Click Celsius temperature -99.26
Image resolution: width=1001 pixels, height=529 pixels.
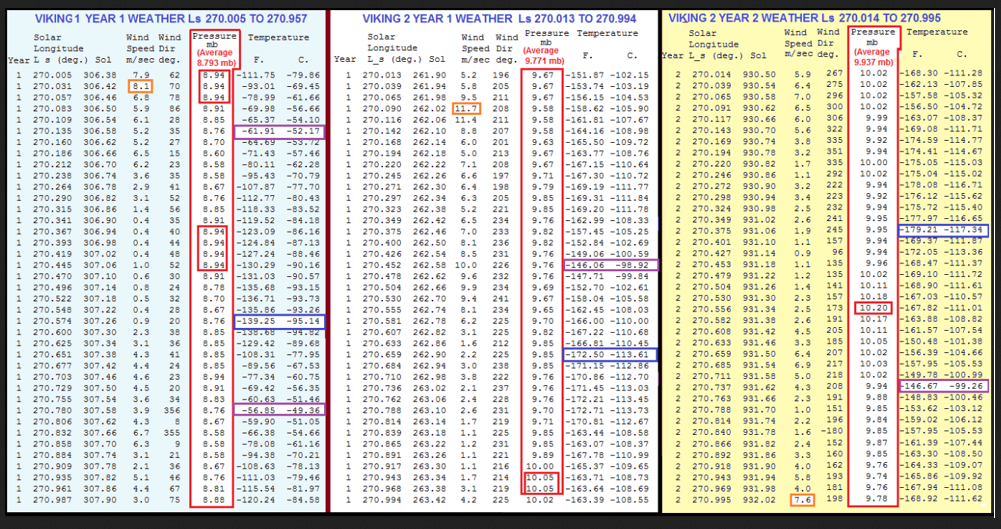tap(967, 386)
